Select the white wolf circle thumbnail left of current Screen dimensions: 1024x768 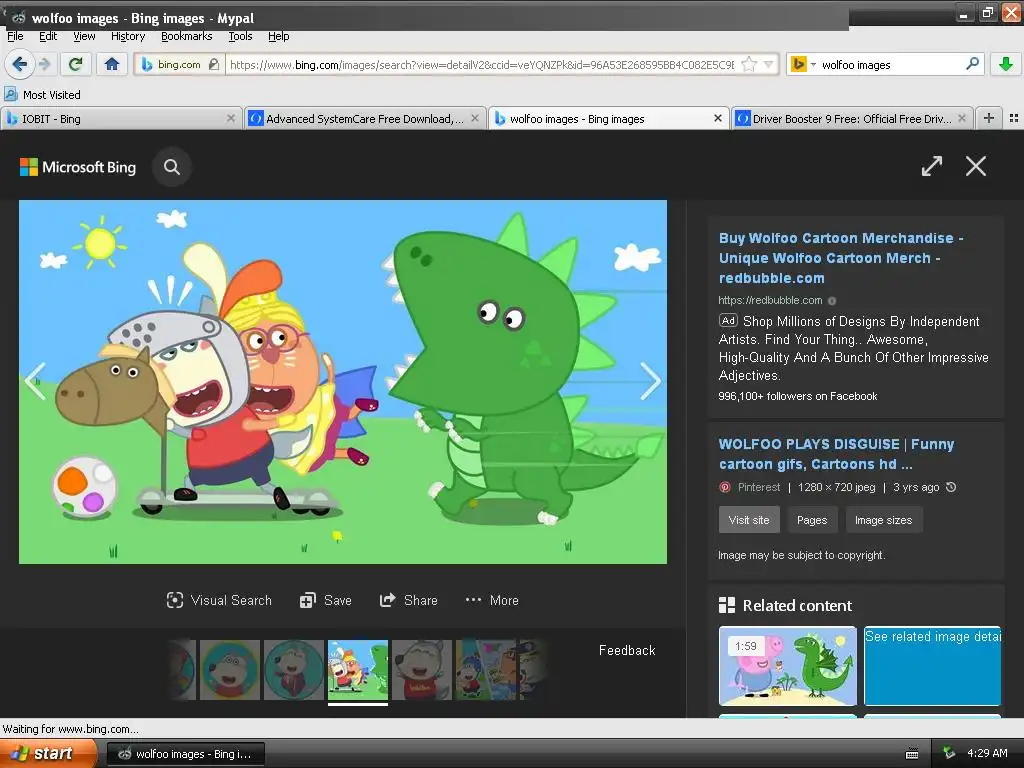[x=294, y=670]
